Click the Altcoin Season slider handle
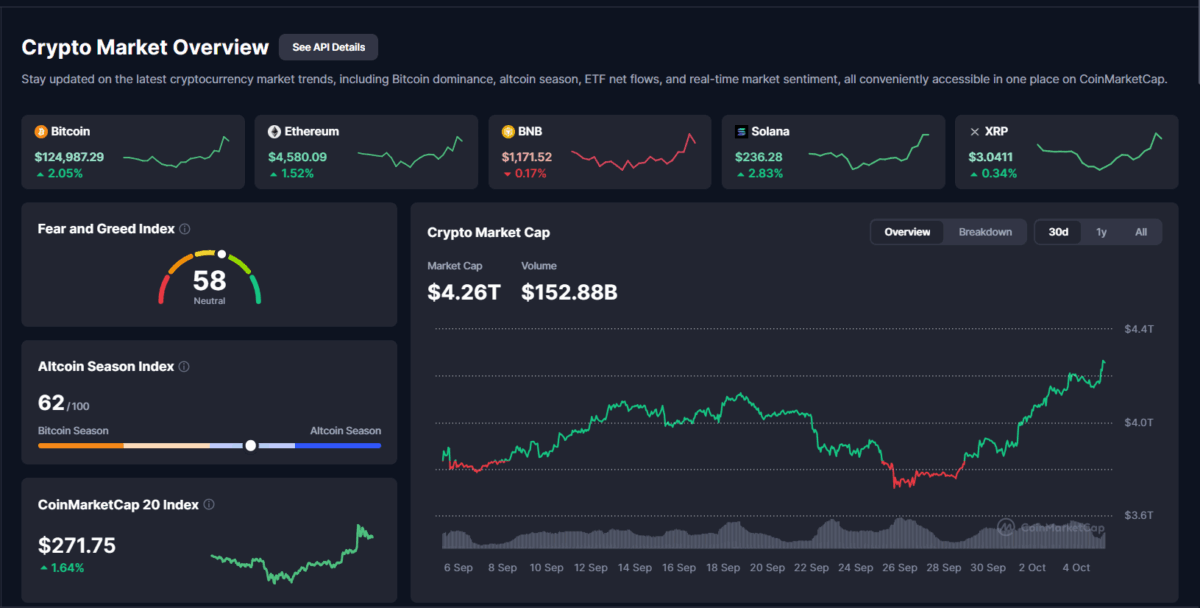This screenshot has height=608, width=1200. 250,446
